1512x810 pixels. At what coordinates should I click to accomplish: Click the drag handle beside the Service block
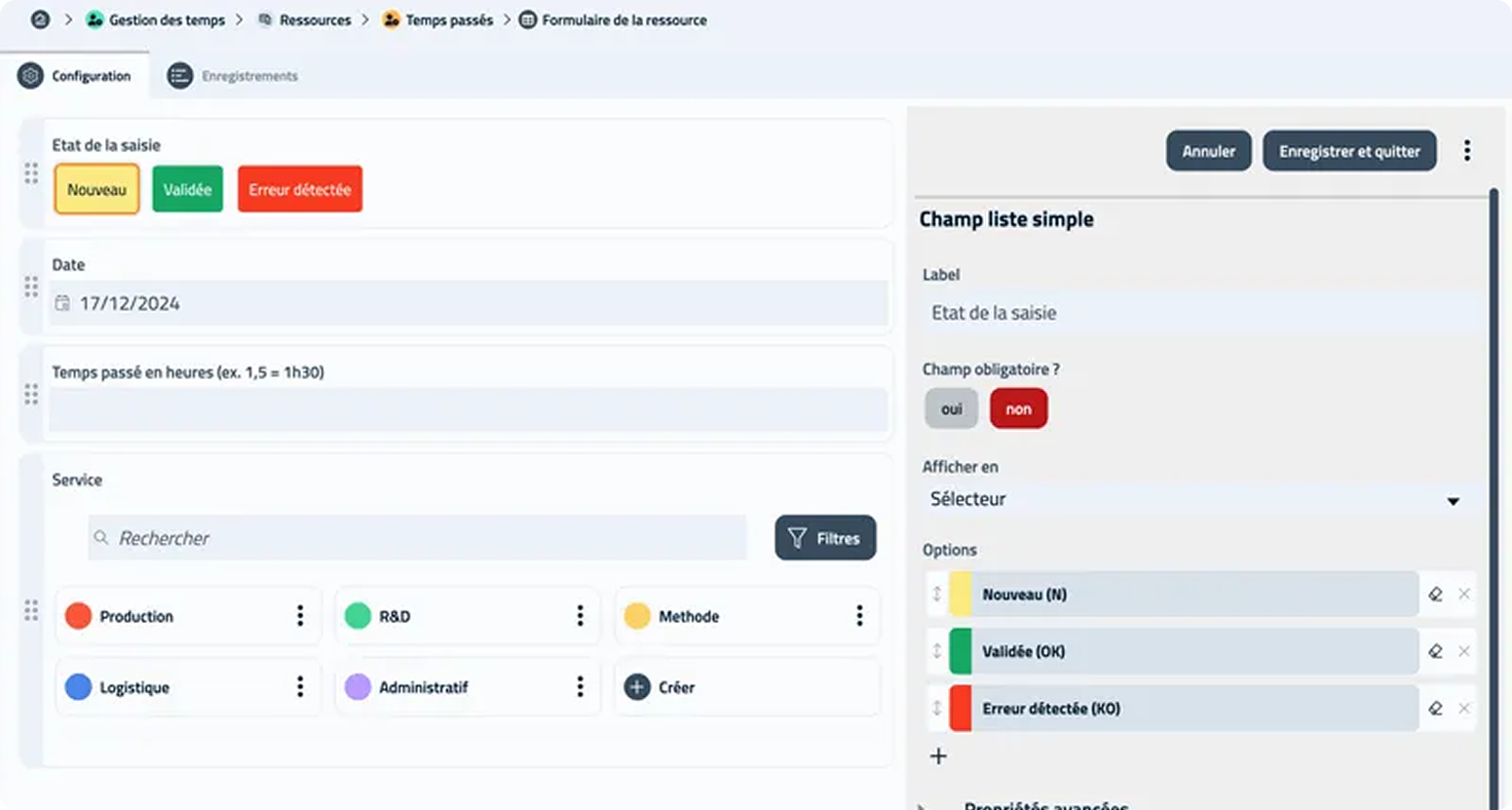point(31,610)
